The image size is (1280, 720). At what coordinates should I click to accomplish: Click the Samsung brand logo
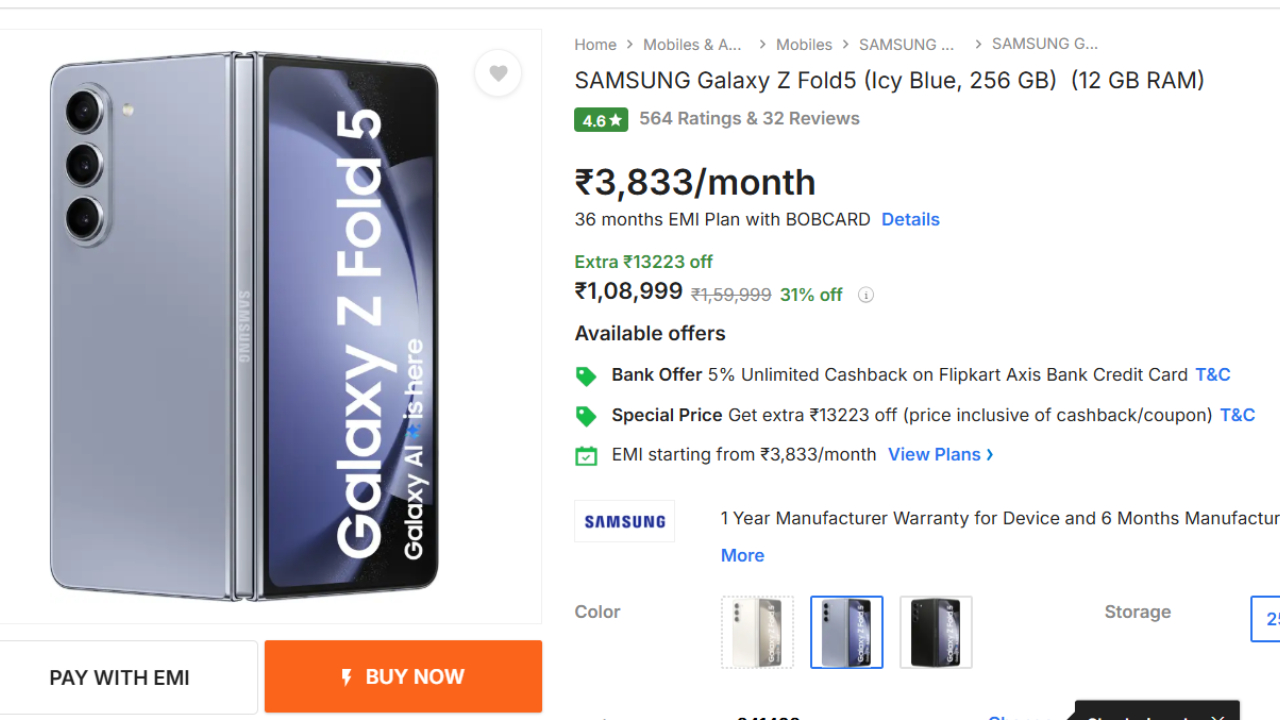625,521
